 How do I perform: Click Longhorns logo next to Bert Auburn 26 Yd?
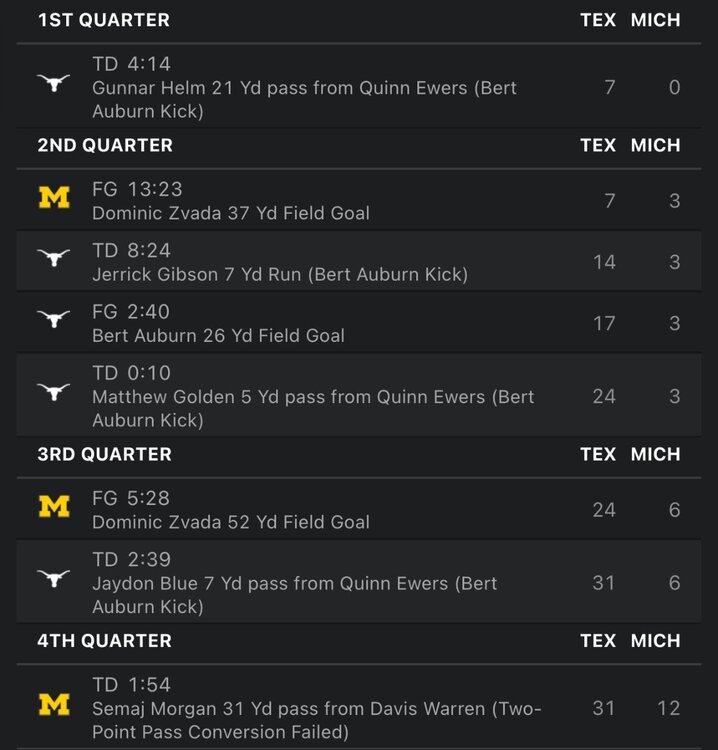(x=54, y=320)
